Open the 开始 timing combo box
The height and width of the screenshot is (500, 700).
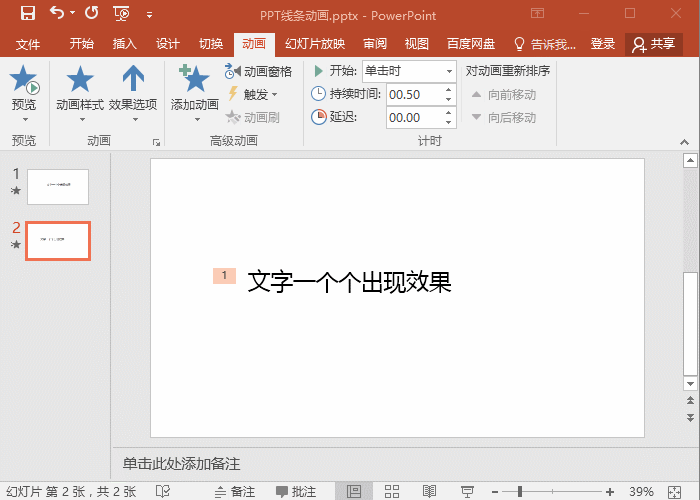click(x=409, y=71)
